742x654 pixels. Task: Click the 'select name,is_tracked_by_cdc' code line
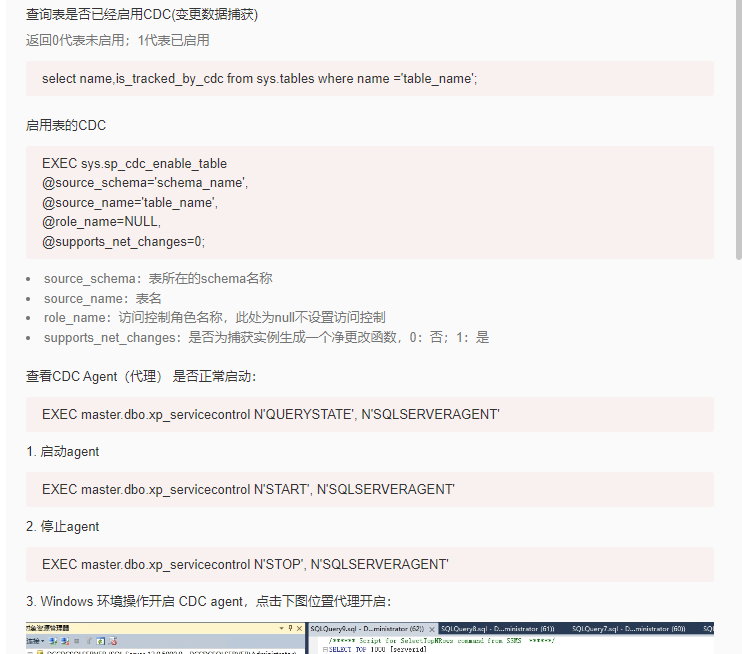point(259,79)
